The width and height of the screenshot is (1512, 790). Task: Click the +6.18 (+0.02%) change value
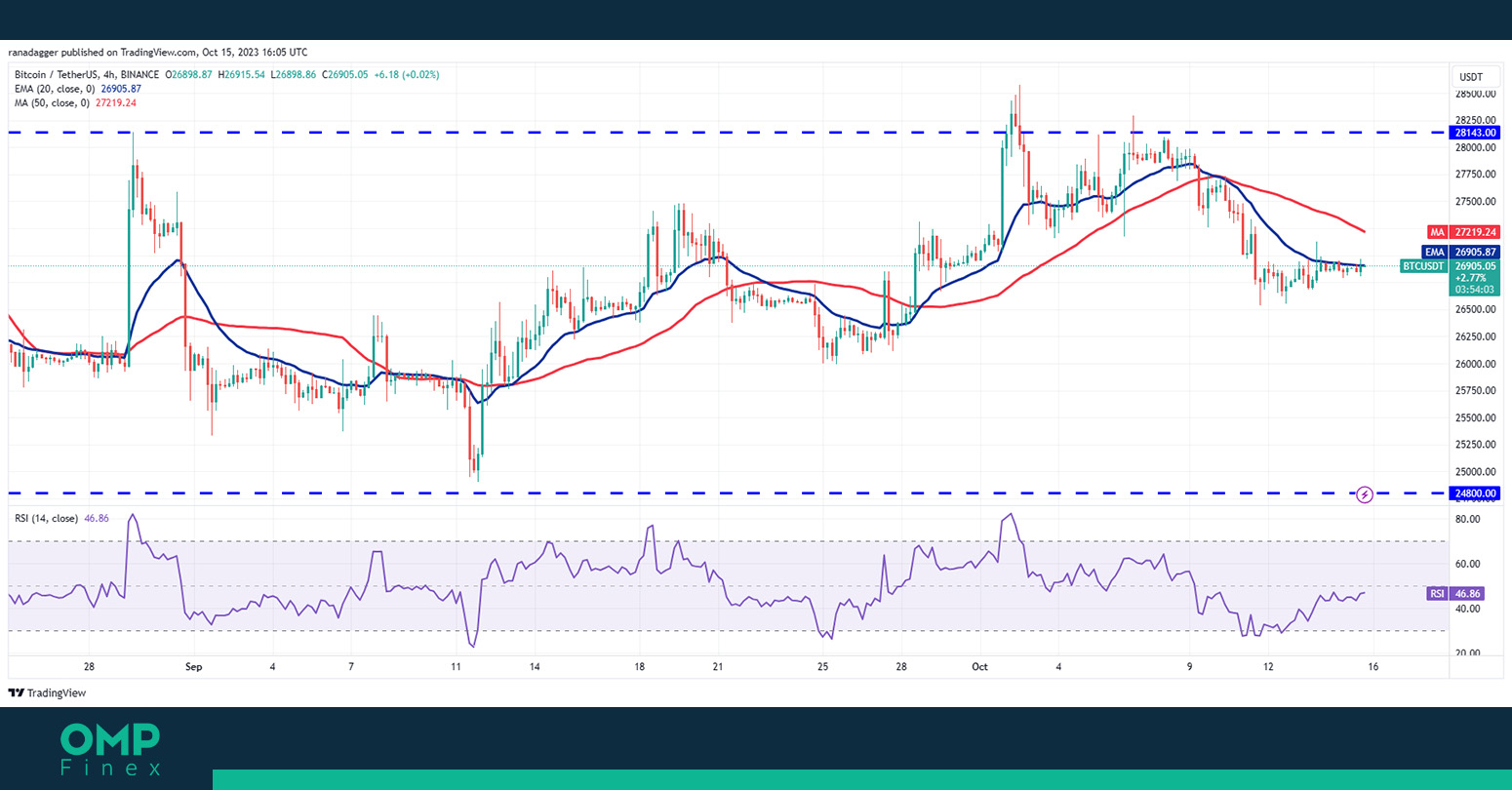point(409,75)
